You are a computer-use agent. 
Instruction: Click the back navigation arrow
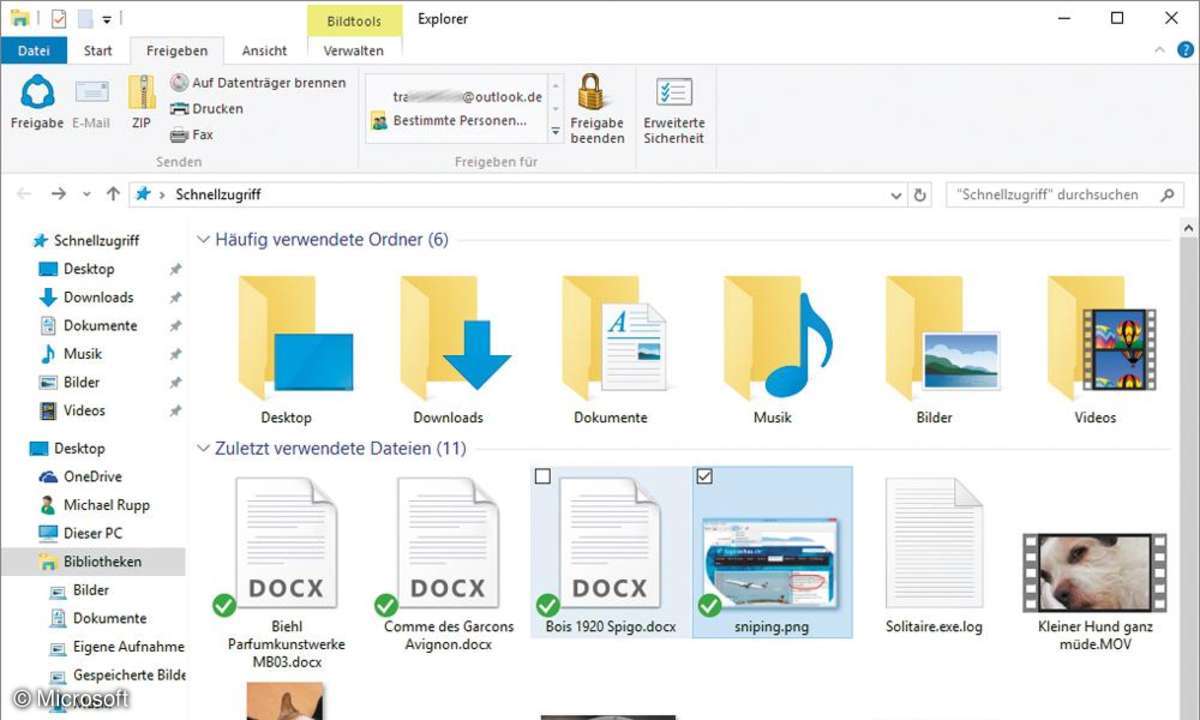pyautogui.click(x=24, y=194)
